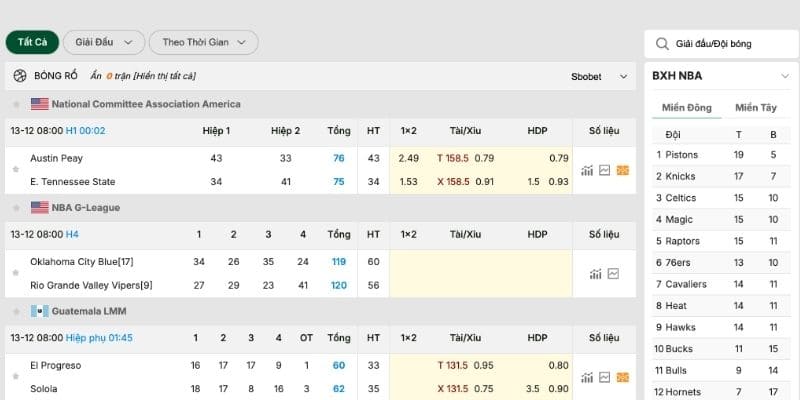Screen dimensions: 800x400
Task: Click orange live icon for El Progreso match
Action: click(622, 377)
